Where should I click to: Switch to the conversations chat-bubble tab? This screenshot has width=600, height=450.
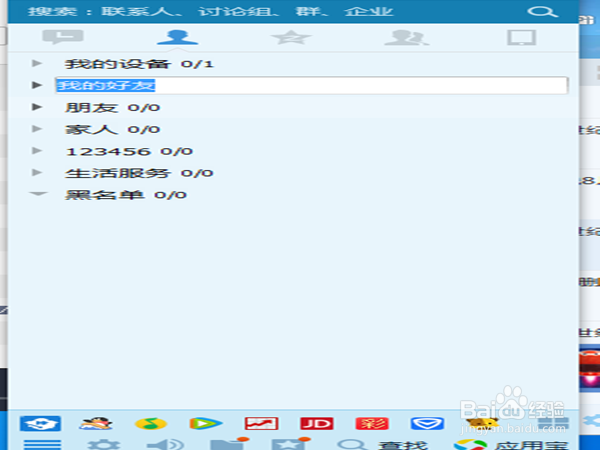pos(63,37)
